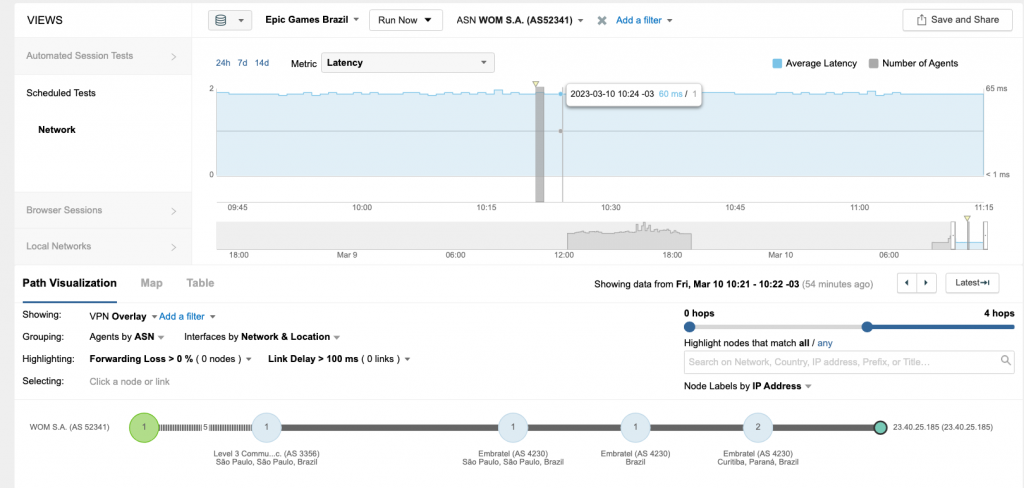Viewport: 1024px width, 488px height.
Task: Select the green WOM S.A. agent node
Action: 145,427
